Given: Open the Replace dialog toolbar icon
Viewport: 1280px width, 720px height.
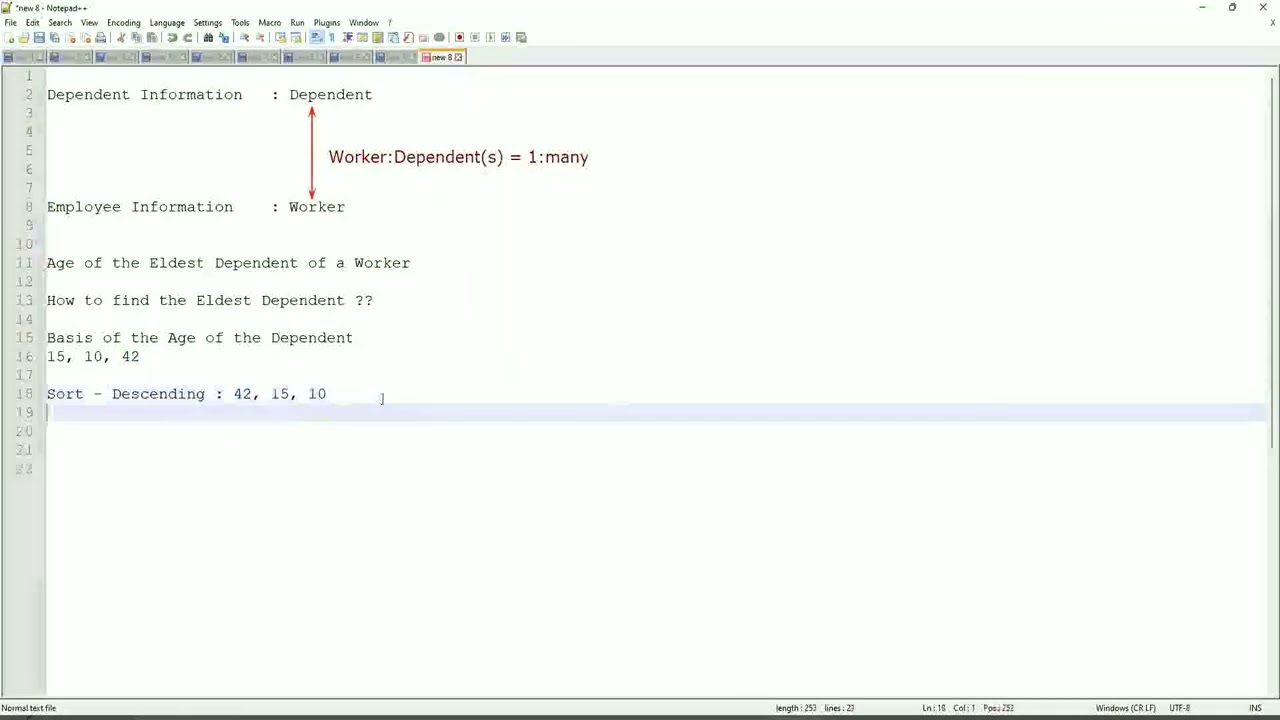Looking at the screenshot, I should [224, 38].
